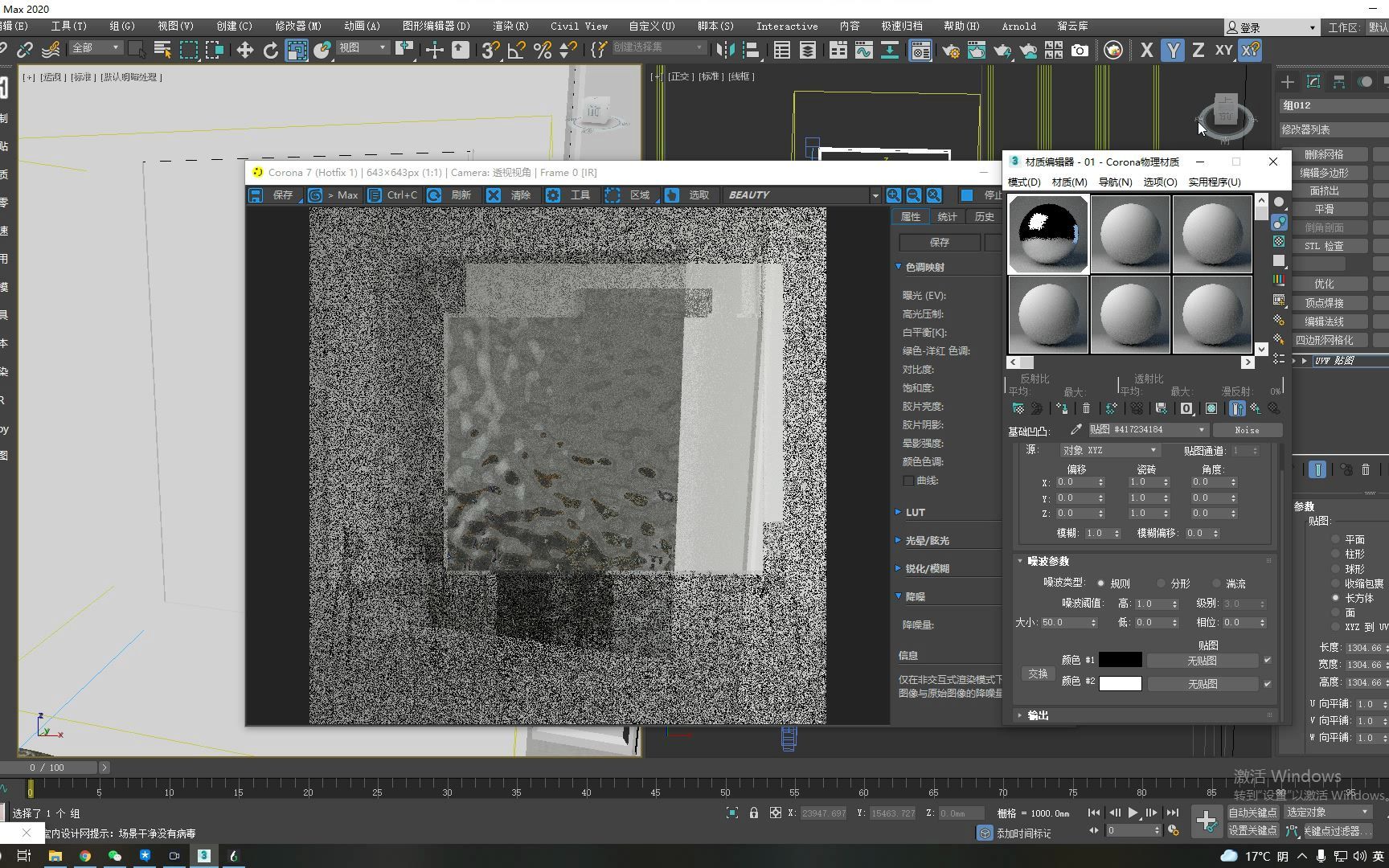Switch to the History (历史) tab
1389x868 pixels.
[x=985, y=217]
